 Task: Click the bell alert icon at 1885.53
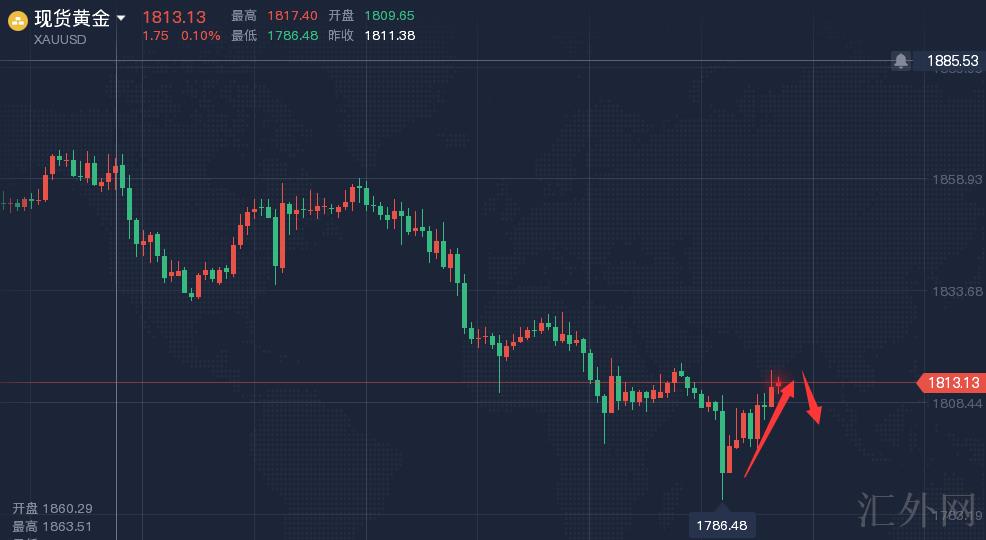tap(901, 61)
